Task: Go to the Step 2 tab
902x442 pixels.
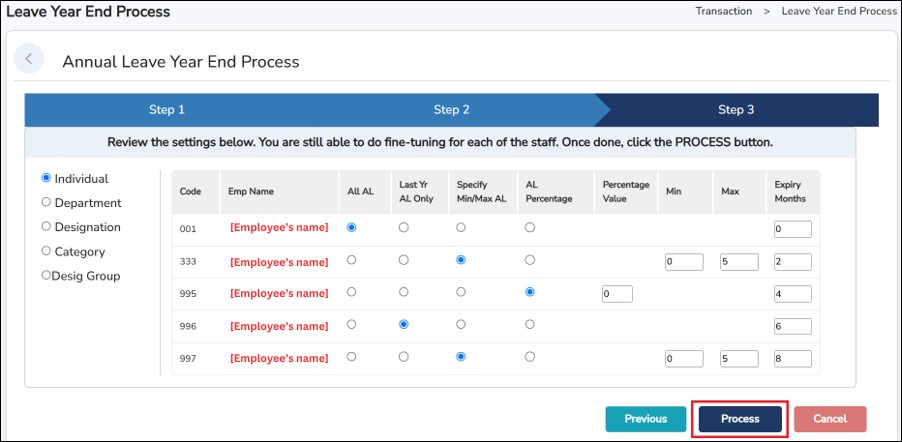Action: point(451,110)
